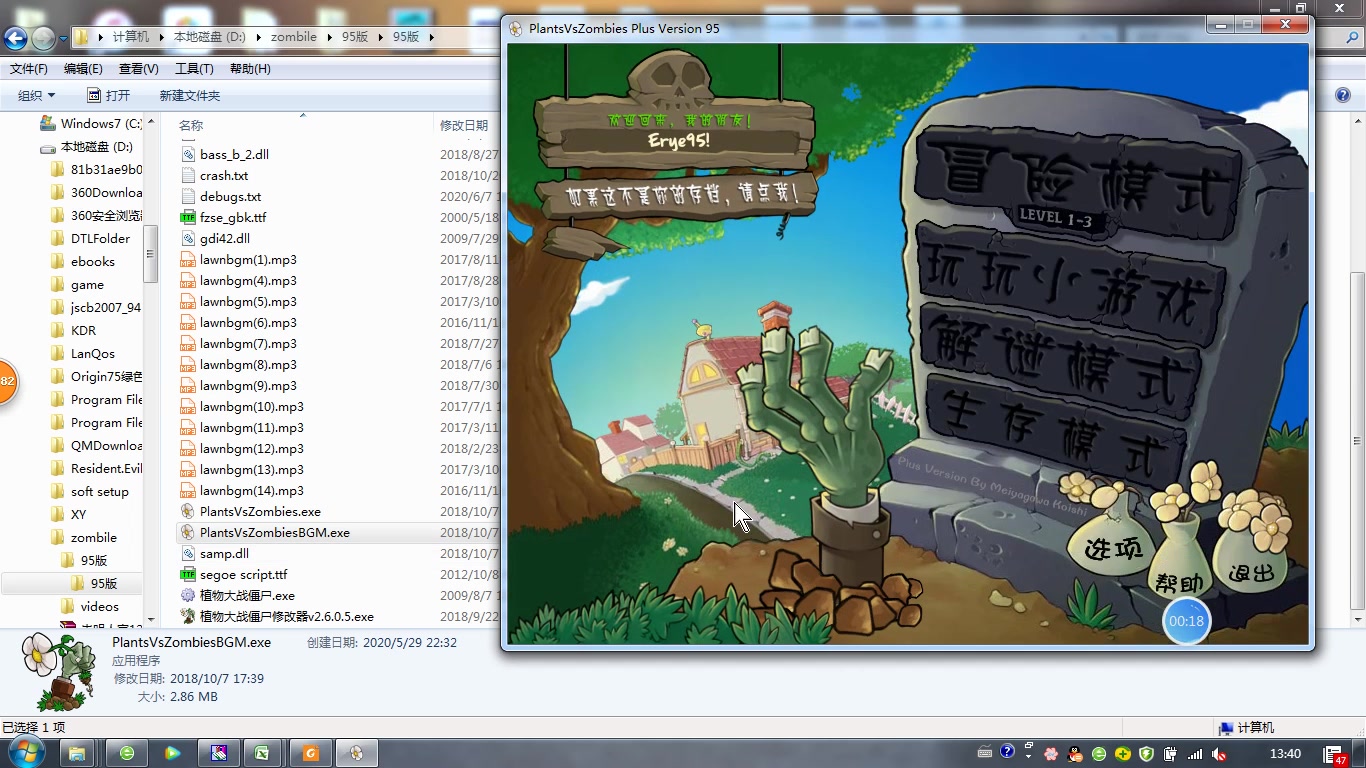The width and height of the screenshot is (1366, 768).
Task: Open the 工具(T) menu
Action: 194,69
